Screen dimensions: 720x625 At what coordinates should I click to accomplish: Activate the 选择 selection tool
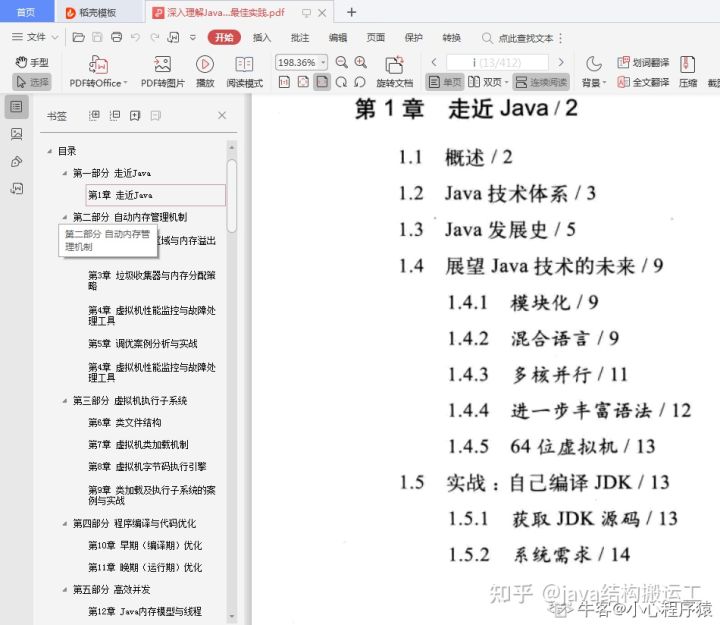32,82
